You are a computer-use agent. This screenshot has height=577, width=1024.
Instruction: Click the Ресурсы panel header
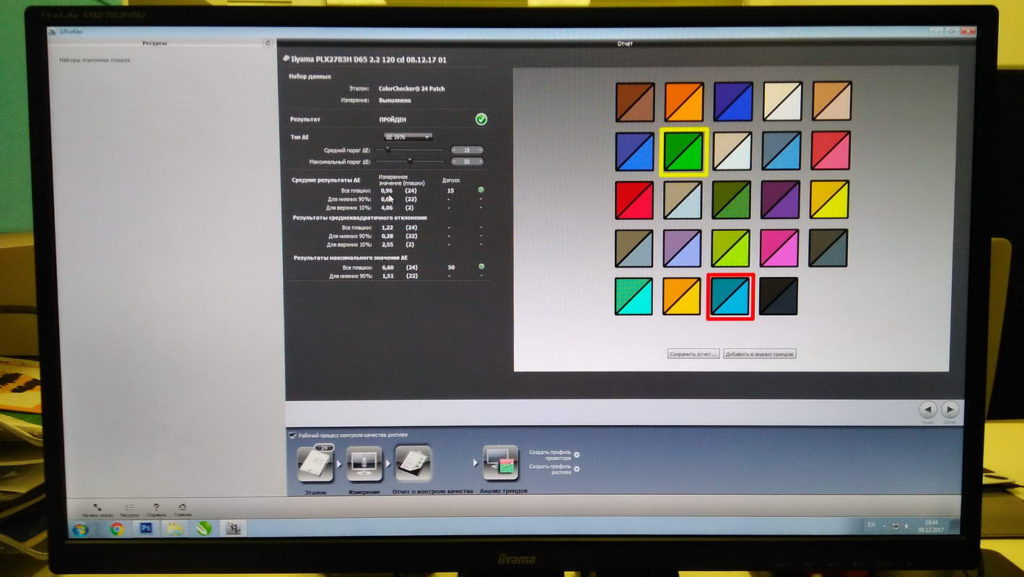pos(155,43)
